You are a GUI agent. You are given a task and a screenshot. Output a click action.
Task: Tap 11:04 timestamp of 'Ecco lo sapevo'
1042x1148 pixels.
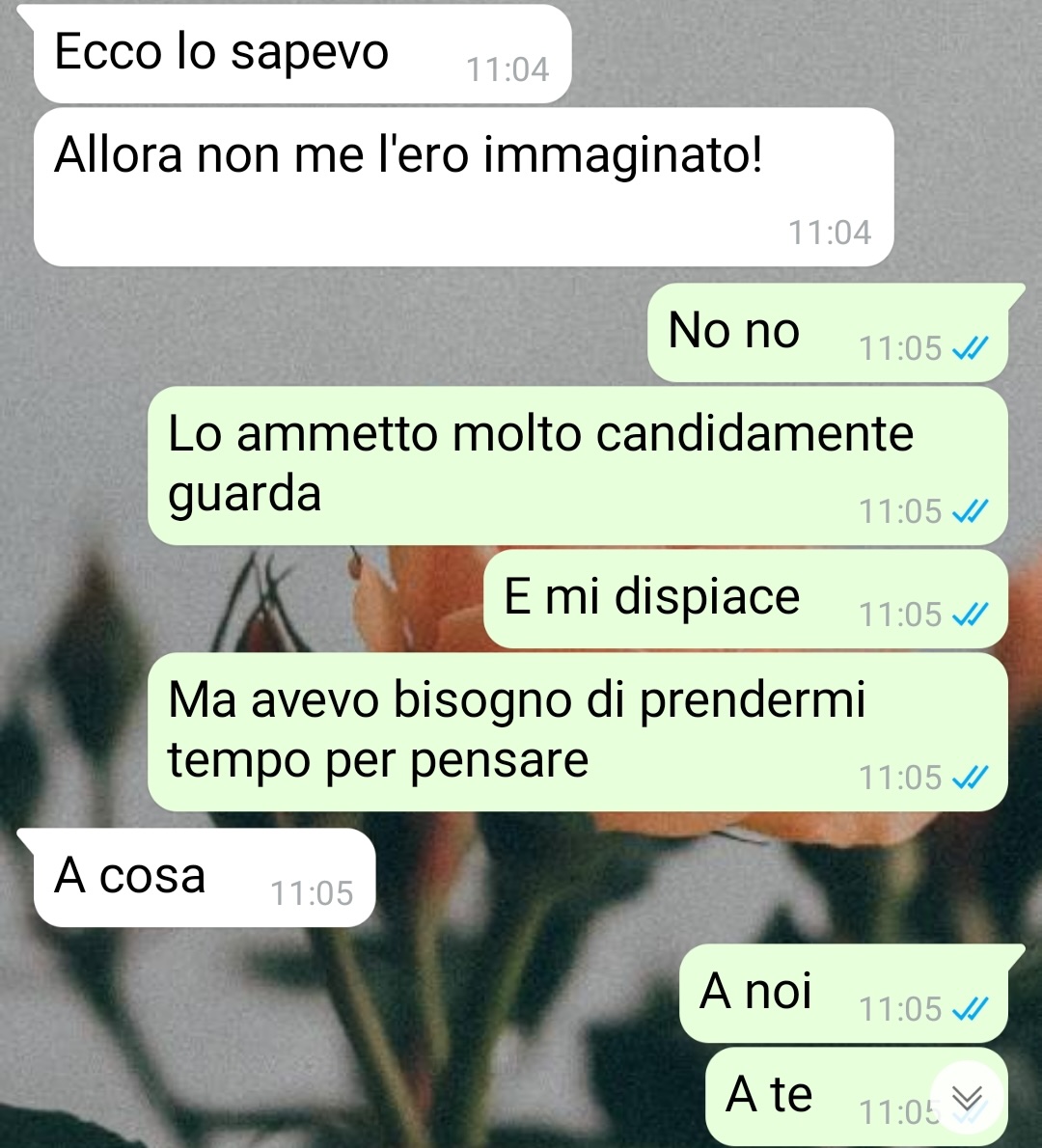(x=507, y=69)
